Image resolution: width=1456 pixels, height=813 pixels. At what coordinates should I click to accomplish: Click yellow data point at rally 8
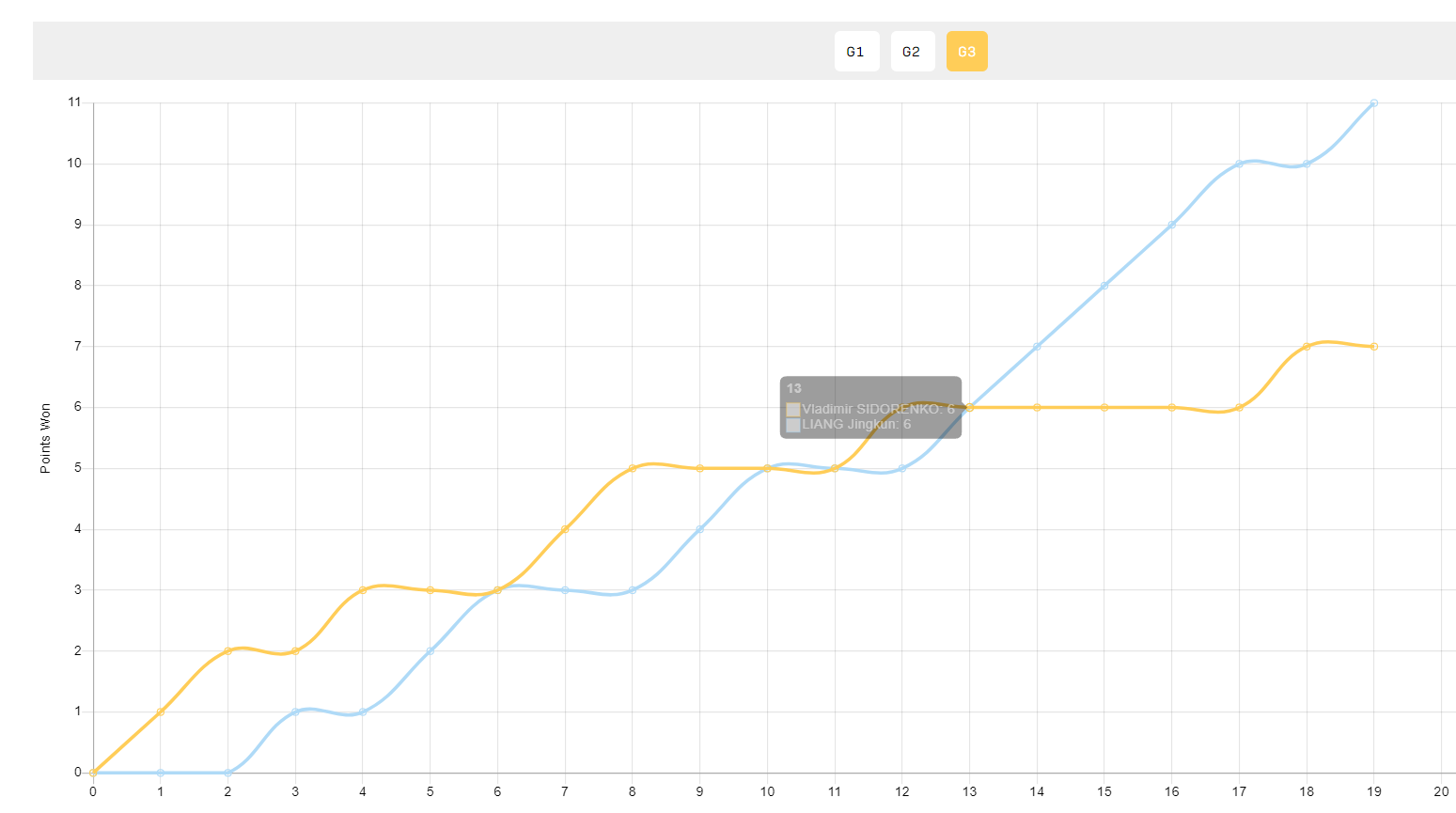pos(633,468)
